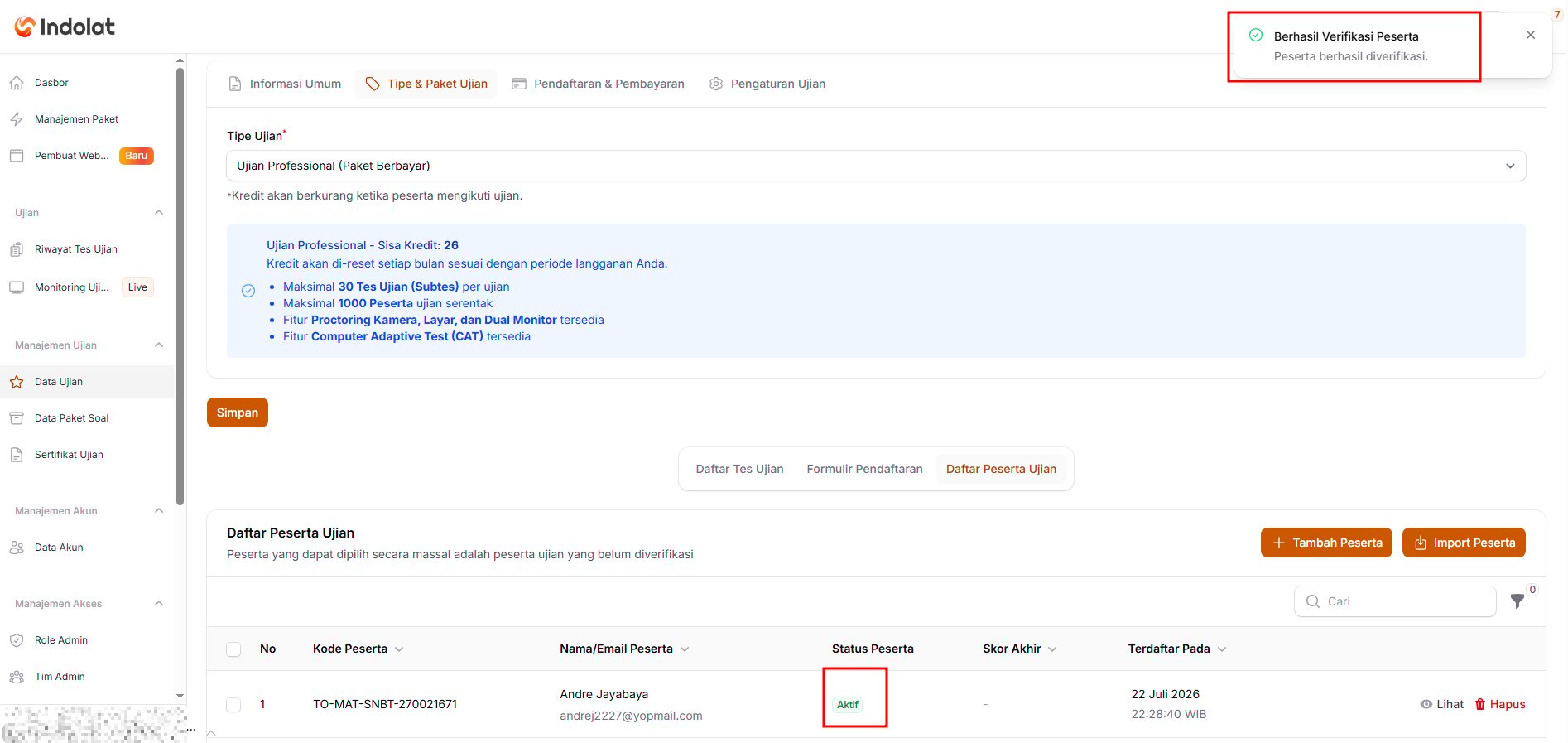
Task: Click the Hapus trash icon for Andre Jayabaya
Action: tap(1480, 704)
